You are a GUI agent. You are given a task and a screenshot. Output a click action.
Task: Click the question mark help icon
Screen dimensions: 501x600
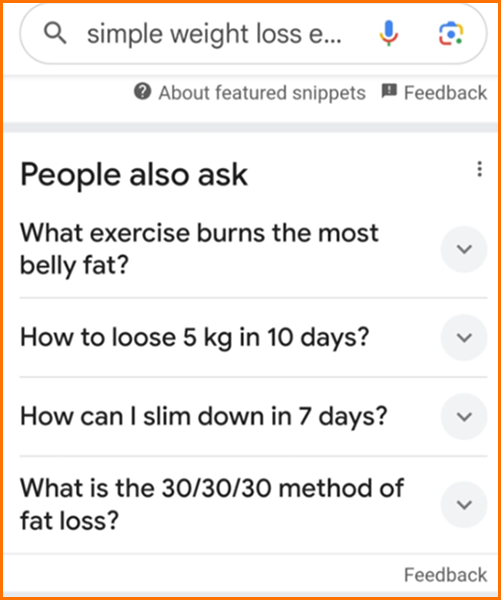[x=142, y=92]
